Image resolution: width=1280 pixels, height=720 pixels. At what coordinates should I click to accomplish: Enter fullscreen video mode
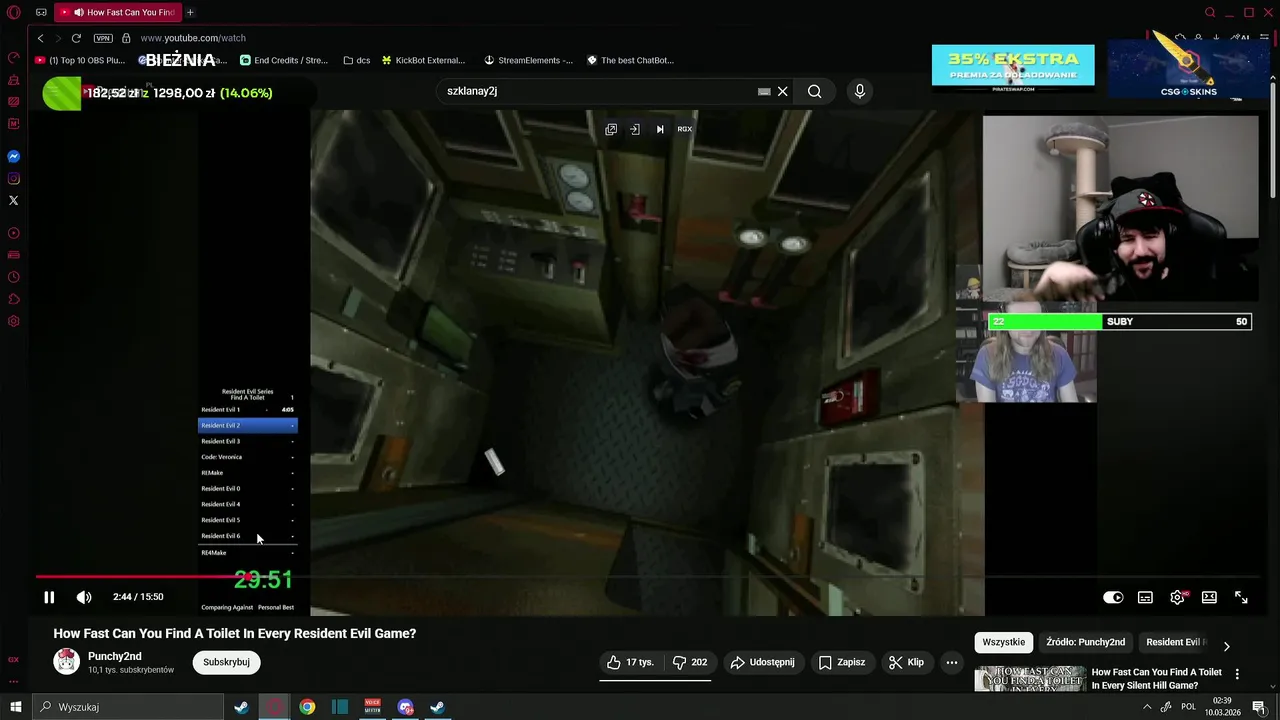[x=1241, y=597]
